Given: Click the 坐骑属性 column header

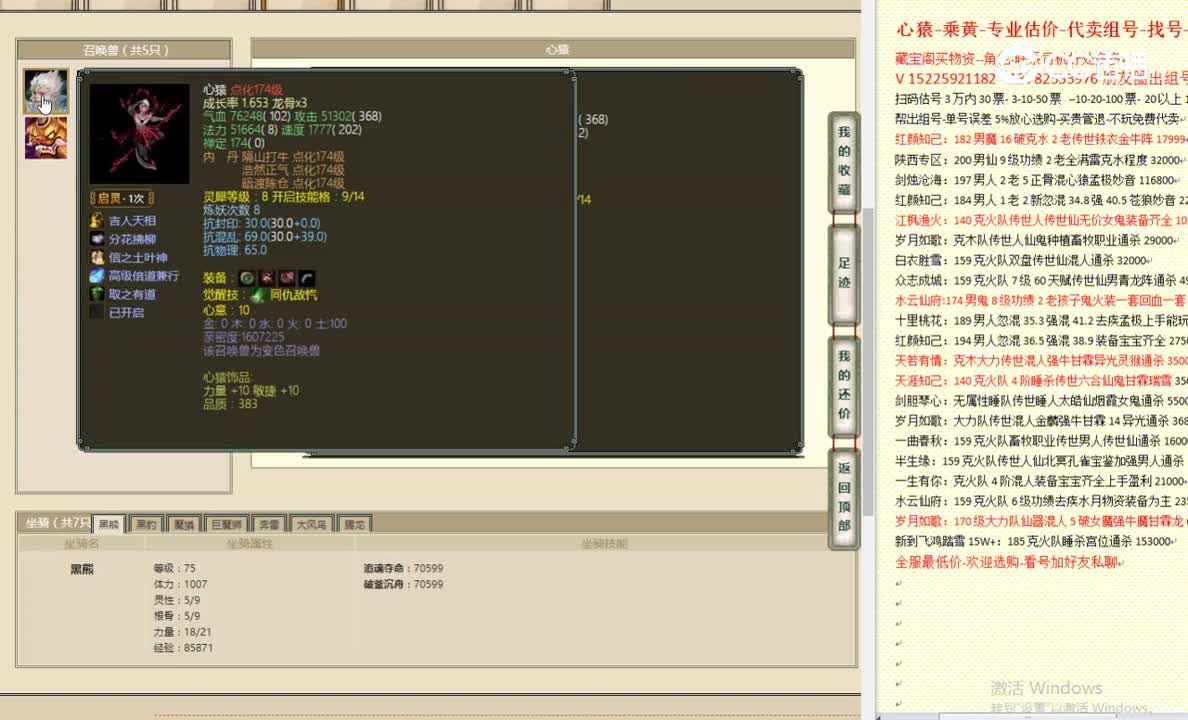Looking at the screenshot, I should pos(249,543).
